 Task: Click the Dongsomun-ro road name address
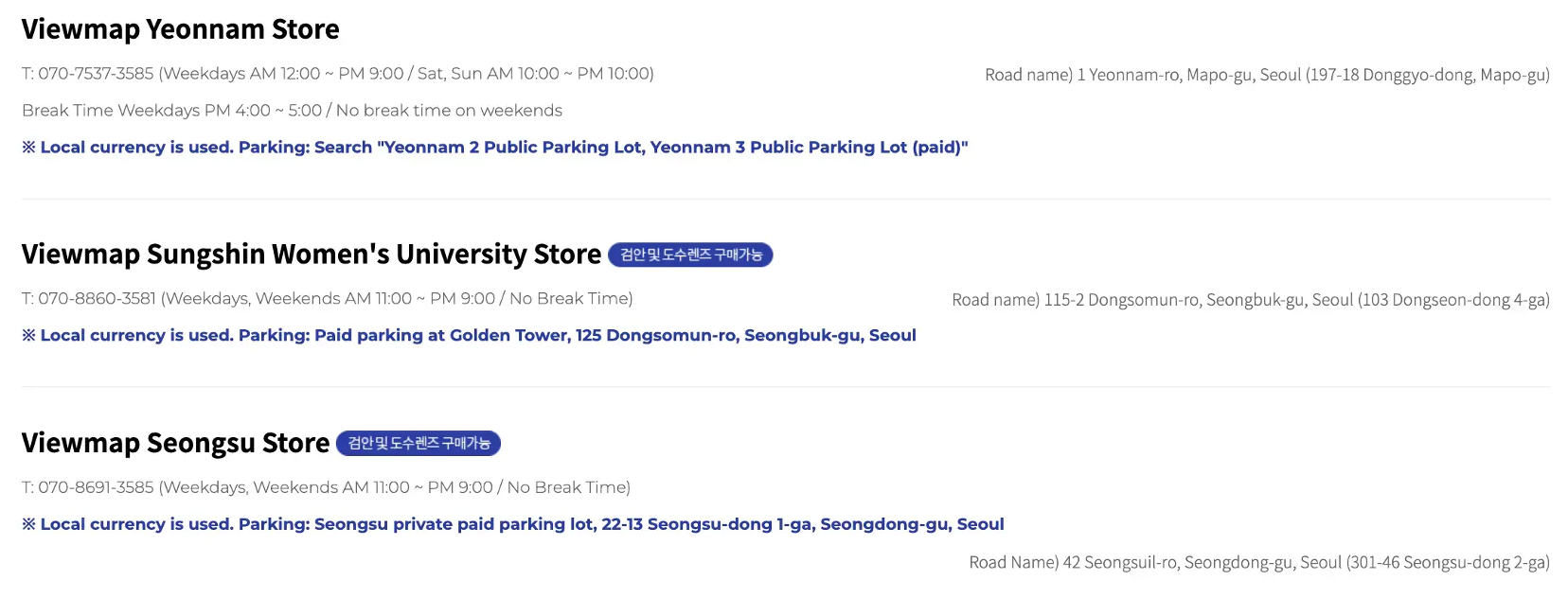(1251, 300)
